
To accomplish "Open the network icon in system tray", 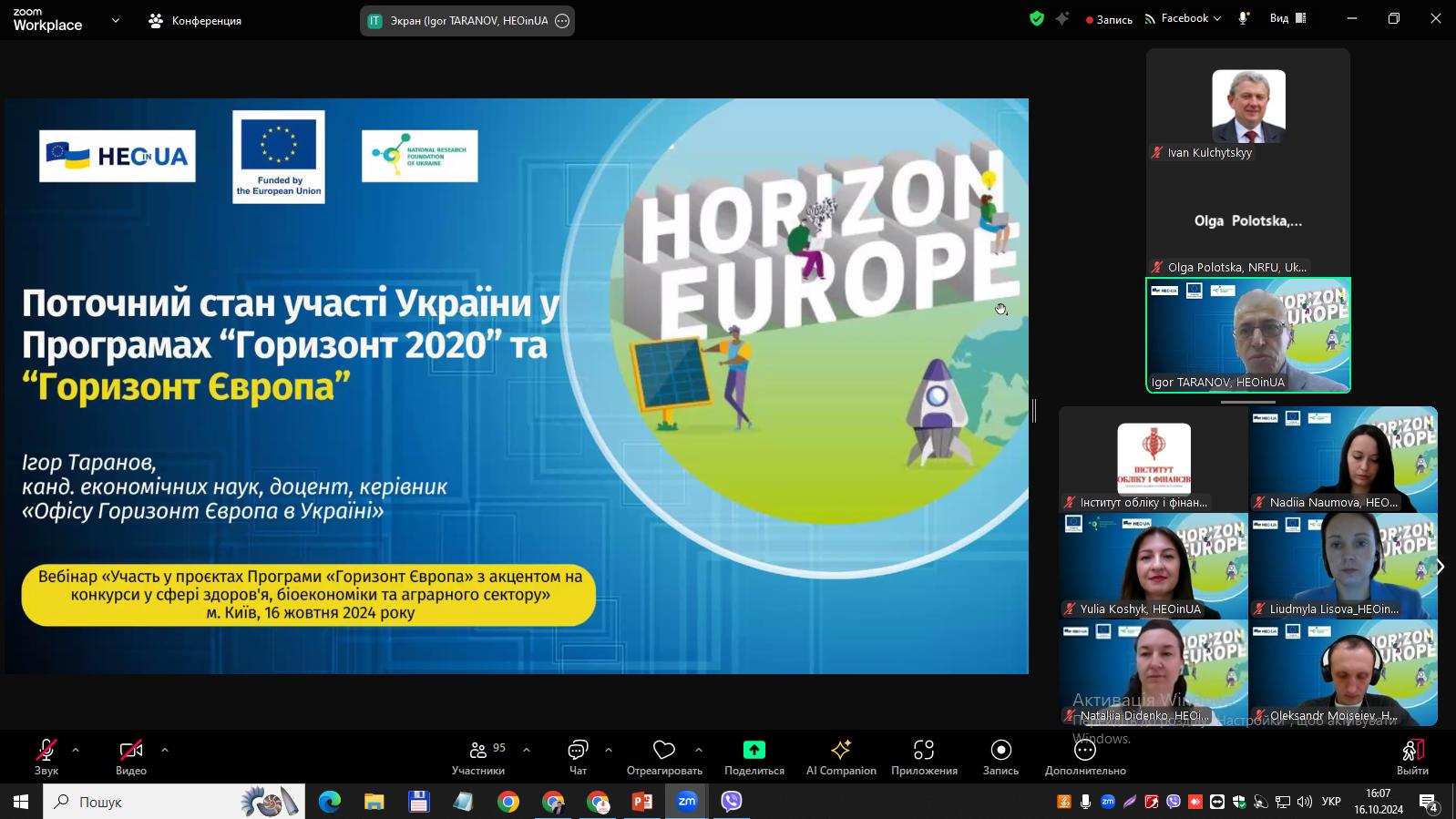I will [x=1282, y=802].
